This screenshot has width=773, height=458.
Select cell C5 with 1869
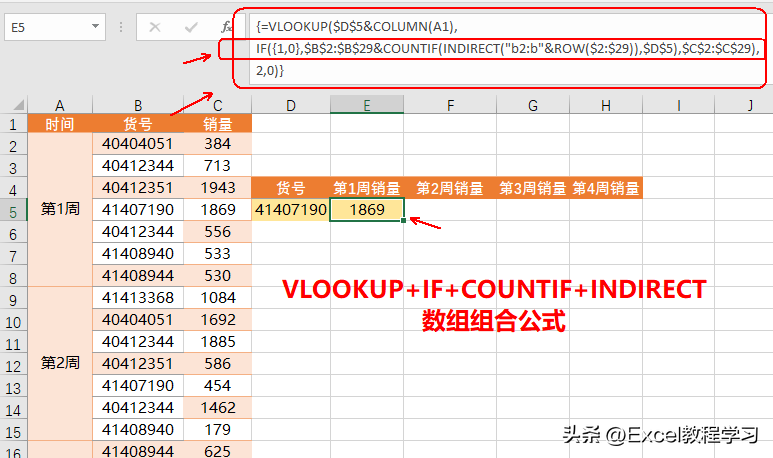(217, 210)
